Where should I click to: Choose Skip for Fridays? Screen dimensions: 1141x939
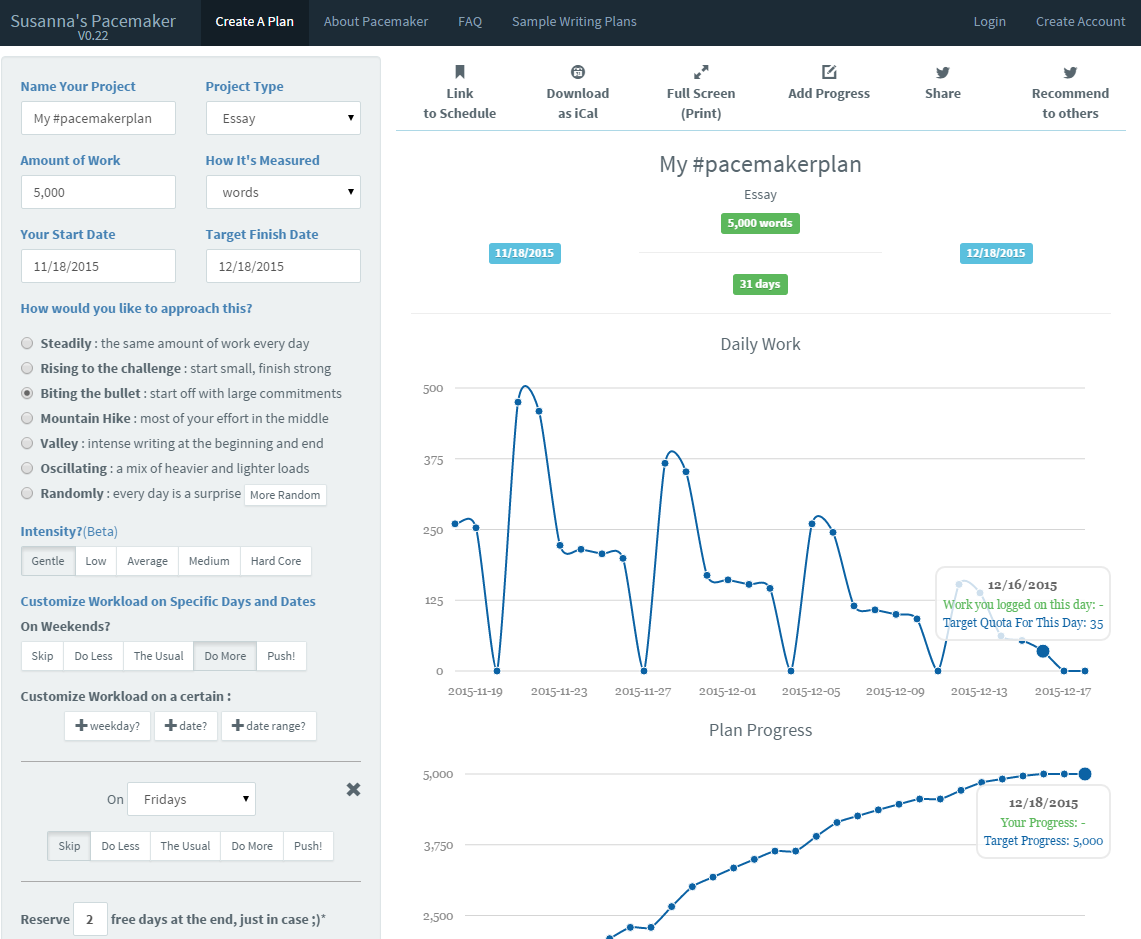(69, 846)
